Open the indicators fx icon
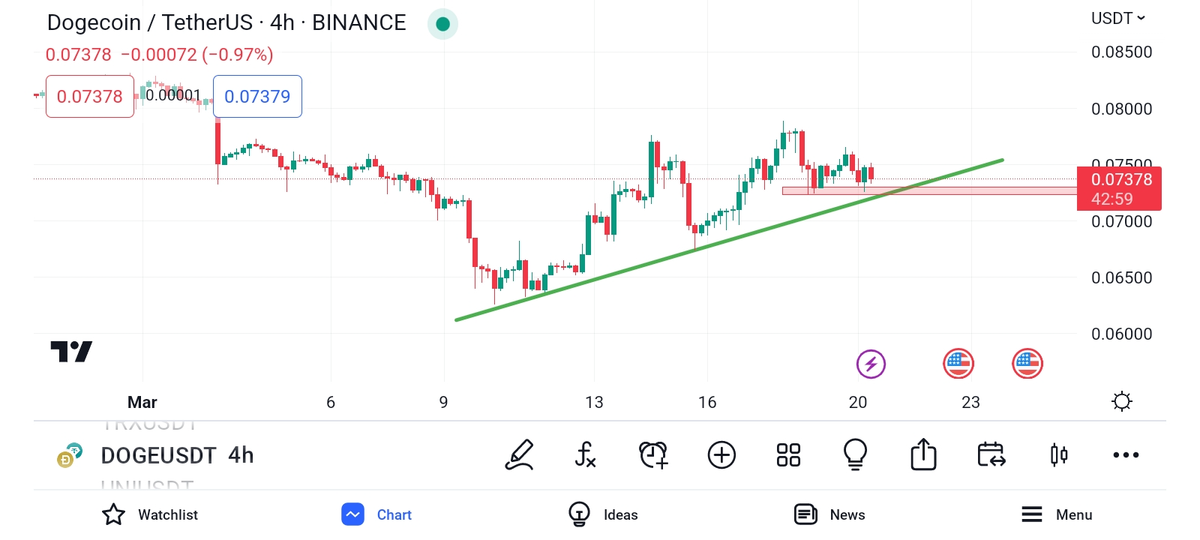The width and height of the screenshot is (1200, 540). [x=586, y=455]
